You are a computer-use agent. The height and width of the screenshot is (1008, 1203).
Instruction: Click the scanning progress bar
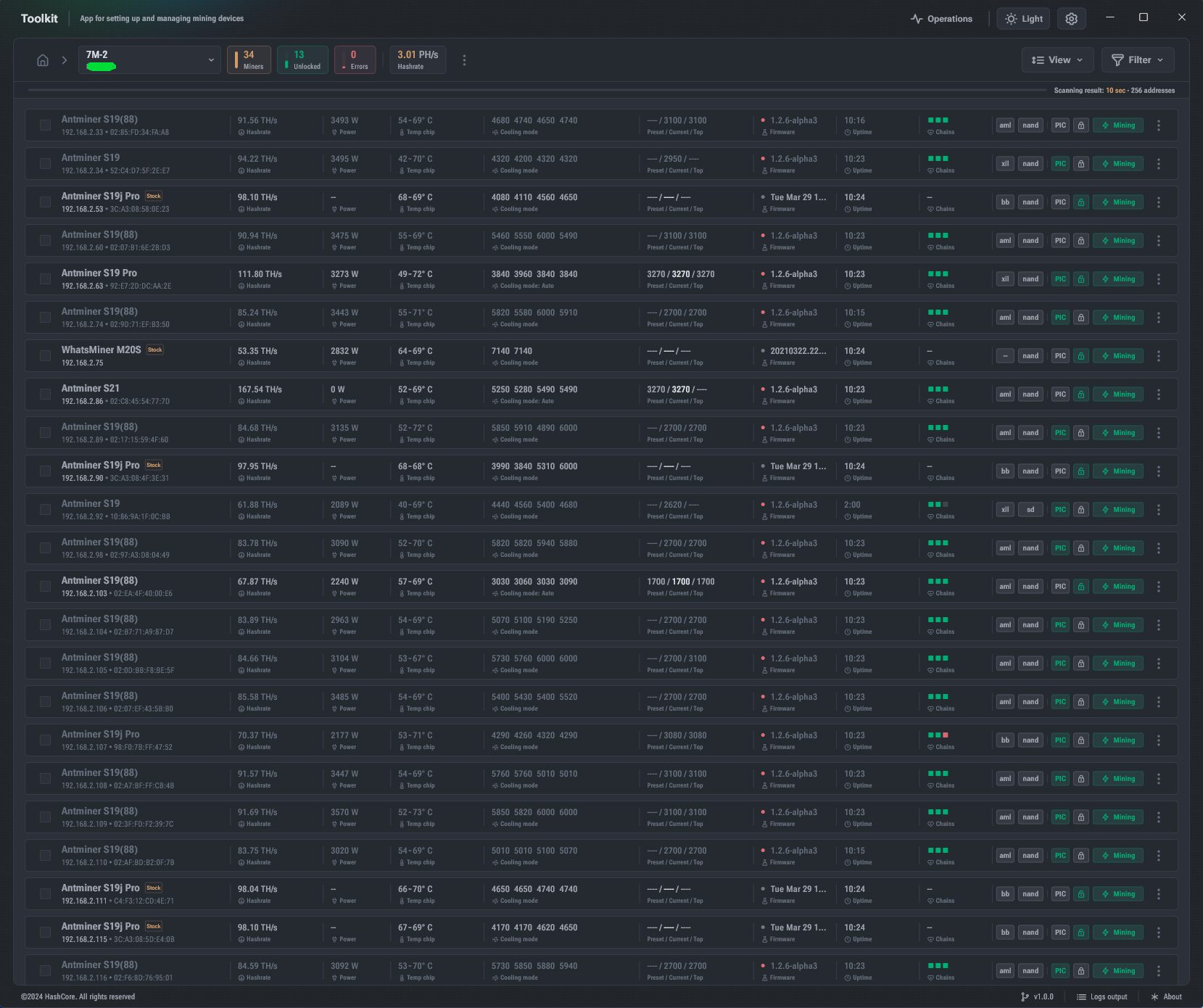(x=537, y=91)
